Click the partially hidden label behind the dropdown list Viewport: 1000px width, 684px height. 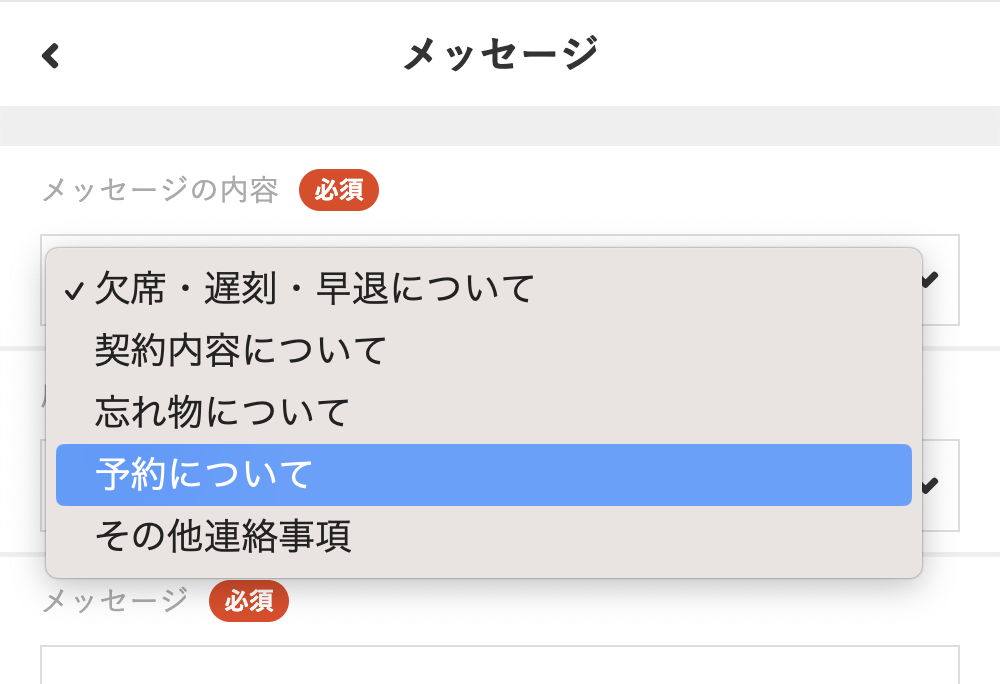(42, 393)
